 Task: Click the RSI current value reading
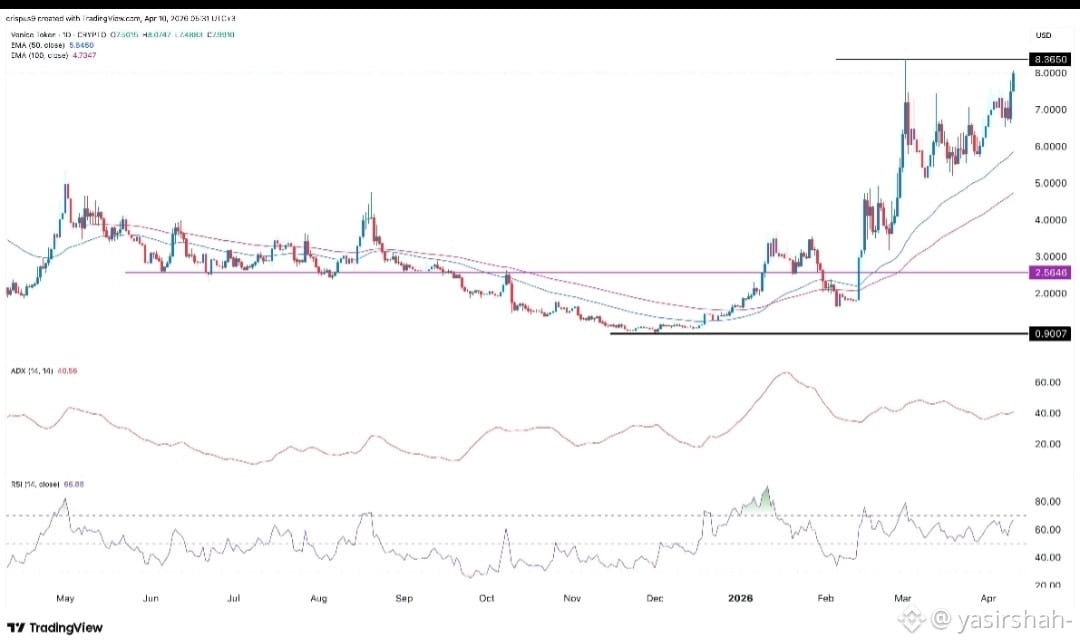pyautogui.click(x=74, y=484)
